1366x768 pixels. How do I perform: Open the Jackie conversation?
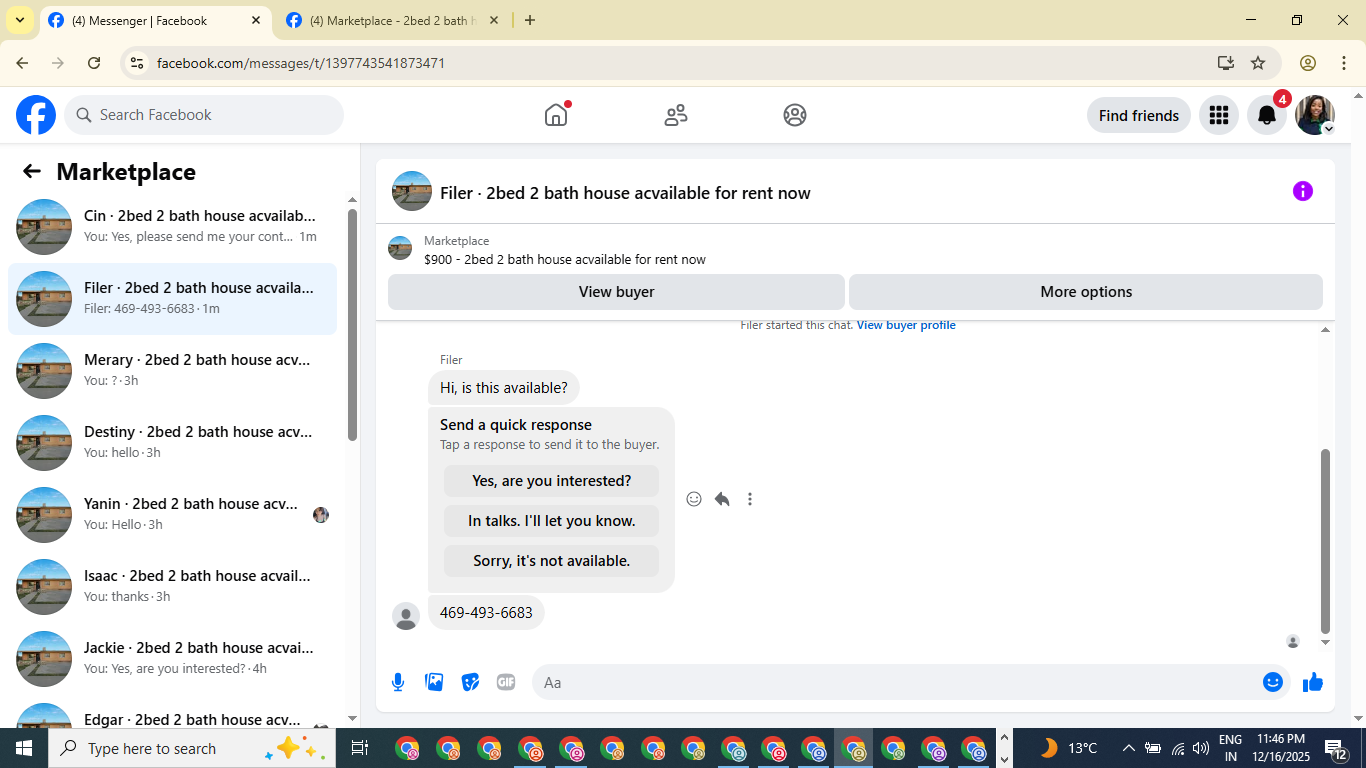[x=172, y=659]
